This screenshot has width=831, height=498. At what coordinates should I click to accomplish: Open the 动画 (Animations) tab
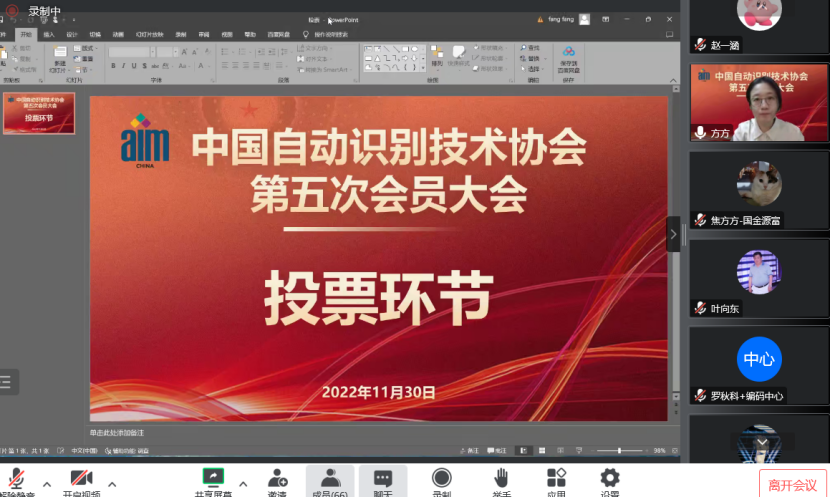point(118,34)
